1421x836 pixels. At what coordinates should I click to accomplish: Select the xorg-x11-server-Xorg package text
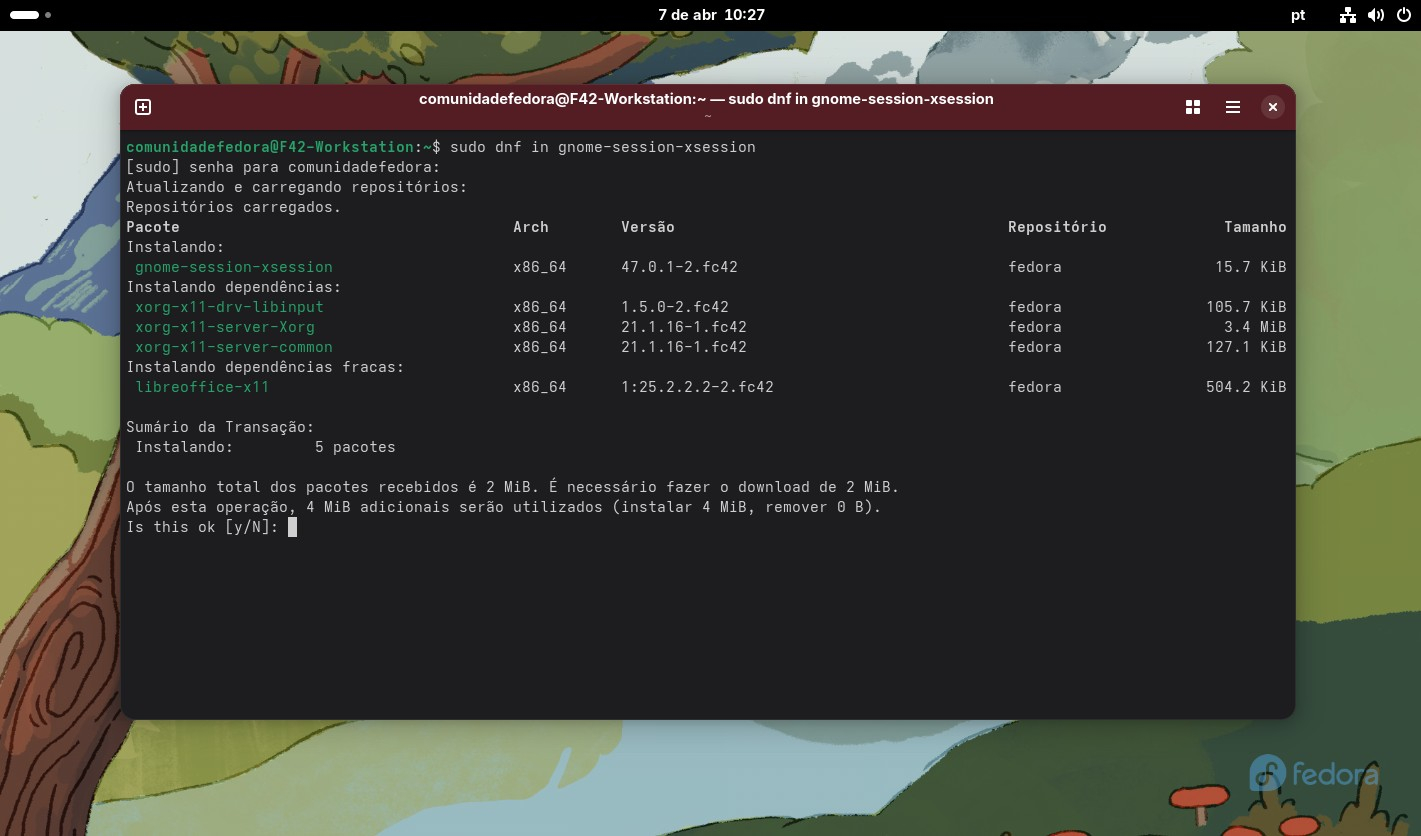click(x=225, y=327)
